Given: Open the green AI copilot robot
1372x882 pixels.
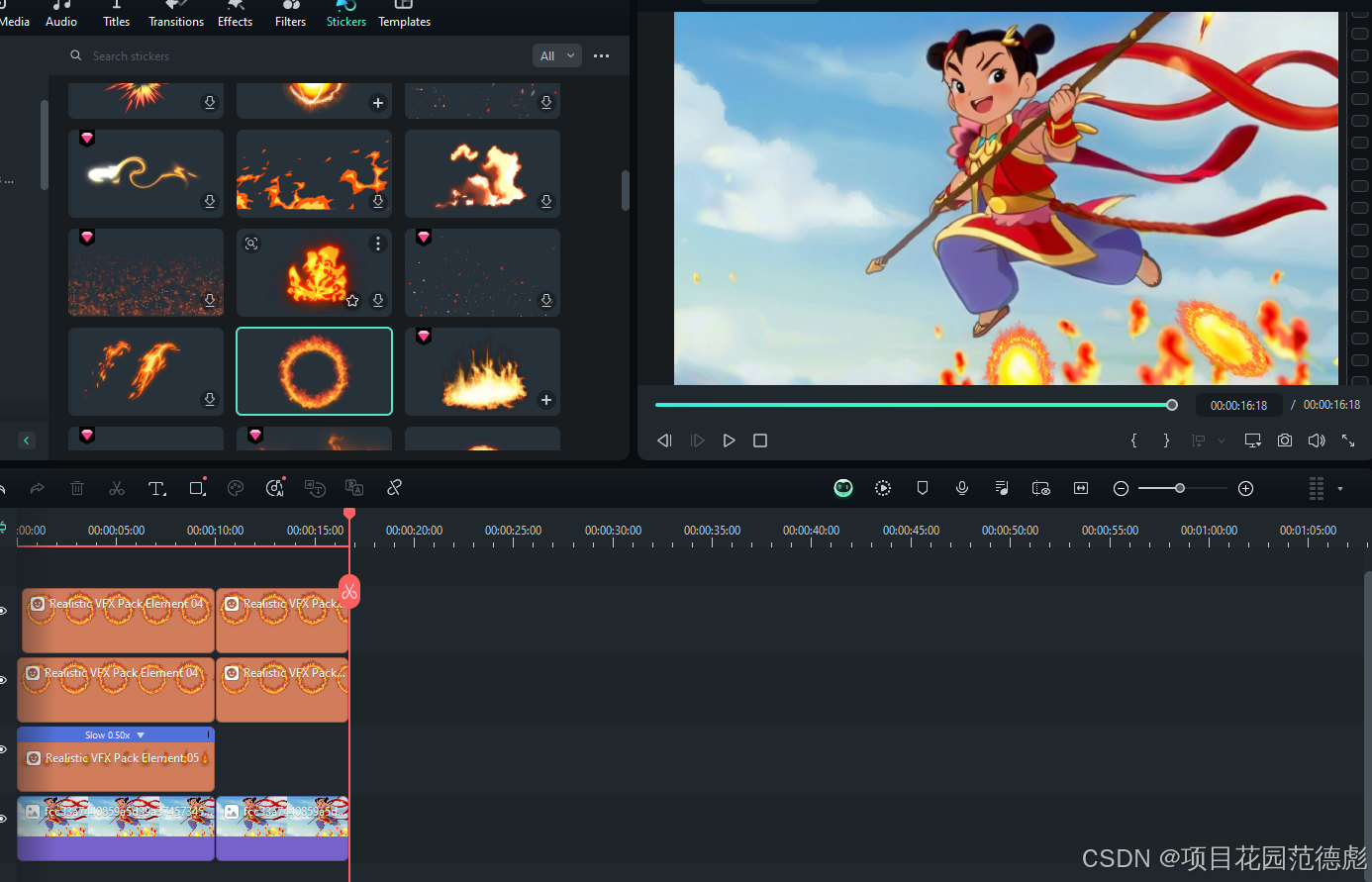Looking at the screenshot, I should click(843, 488).
